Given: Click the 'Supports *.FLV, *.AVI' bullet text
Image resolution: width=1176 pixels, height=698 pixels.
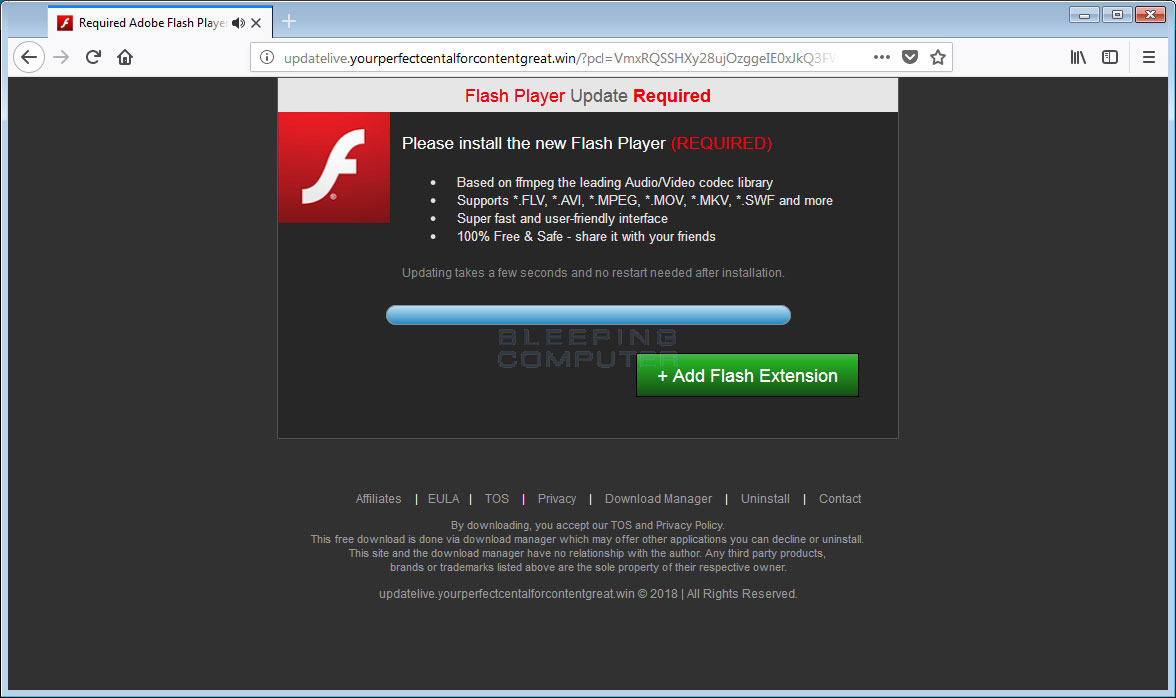Looking at the screenshot, I should [x=644, y=200].
